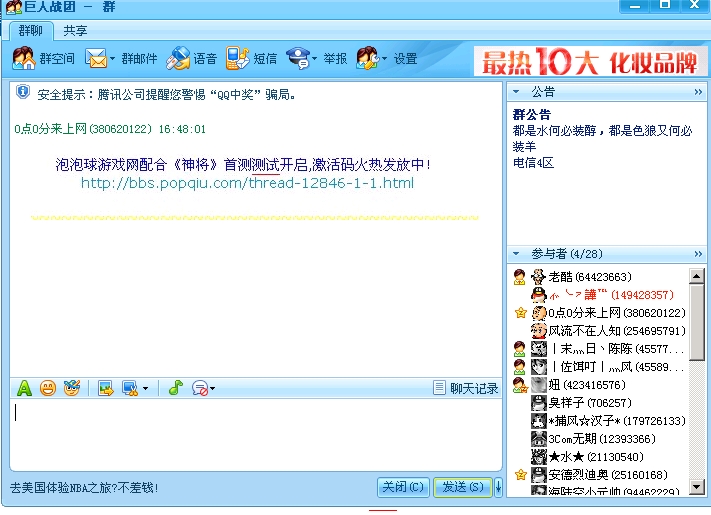The height and width of the screenshot is (515, 711).
Task: Click the font settings 'A' icon
Action: tap(24, 388)
